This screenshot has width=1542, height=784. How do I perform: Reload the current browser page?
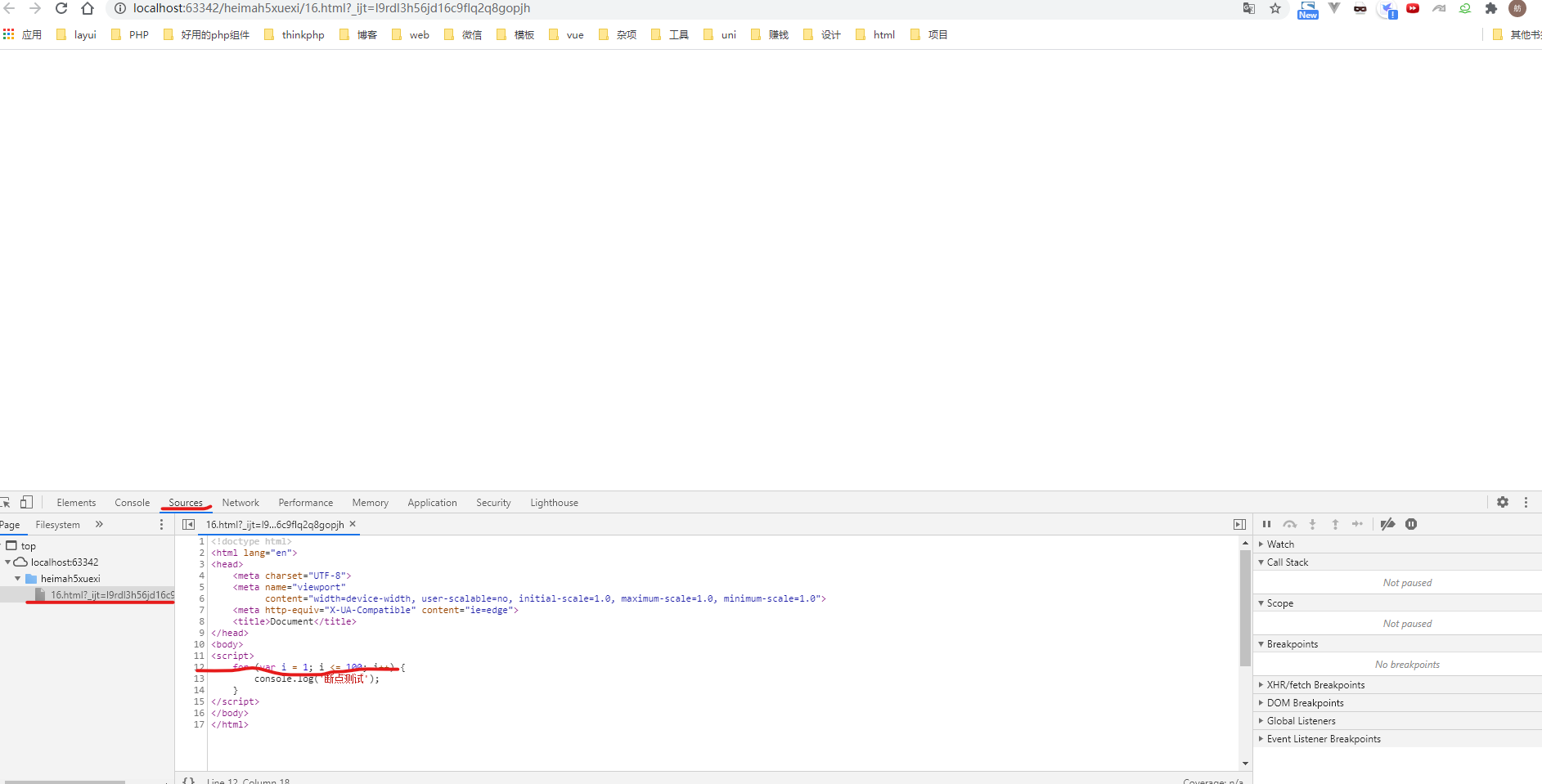[61, 8]
